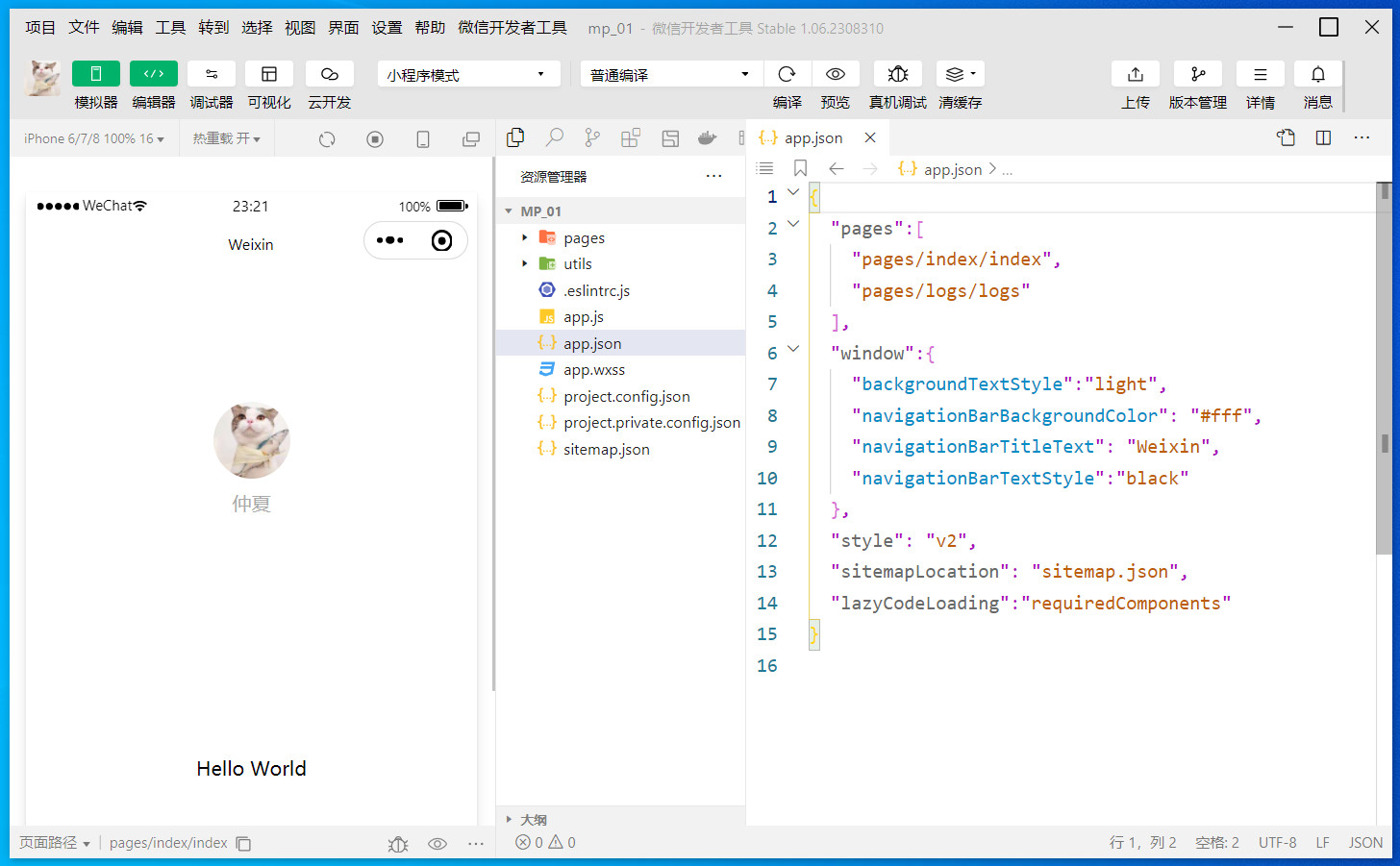Open the explorer files icon
This screenshot has height=866, width=1400.
point(515,137)
